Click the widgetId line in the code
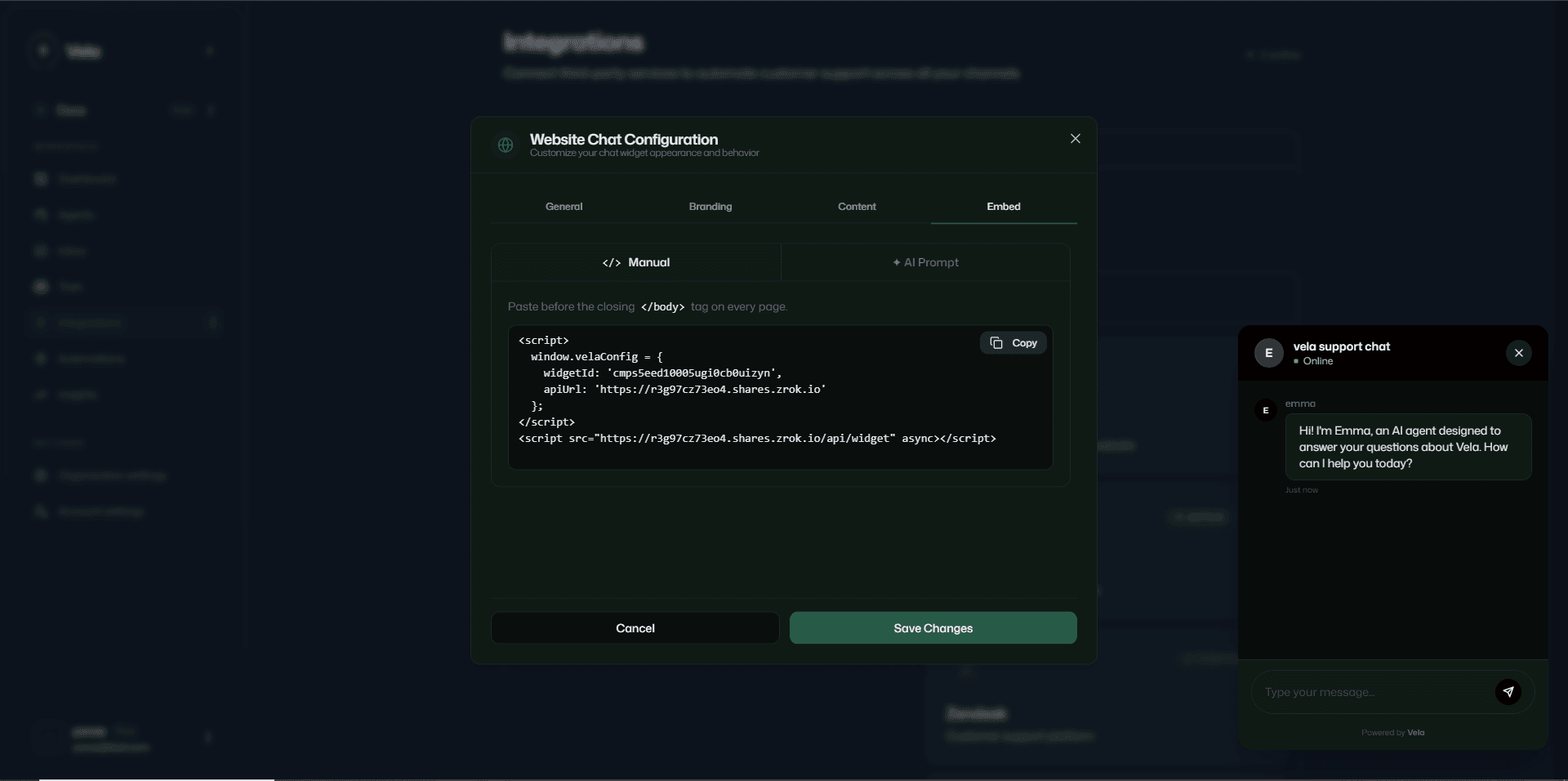The height and width of the screenshot is (781, 1568). 662,373
